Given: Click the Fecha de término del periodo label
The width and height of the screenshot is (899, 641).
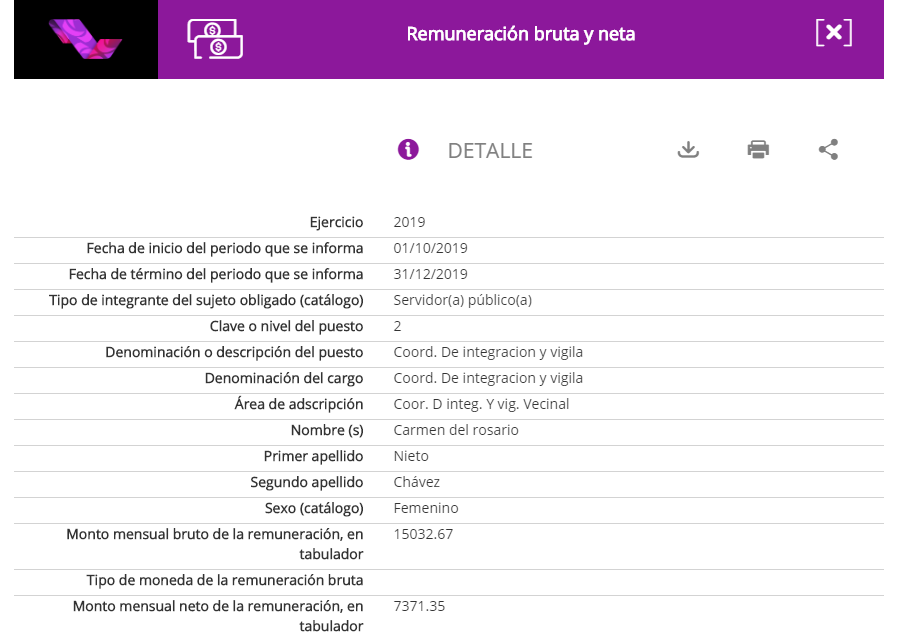Looking at the screenshot, I should tap(216, 274).
